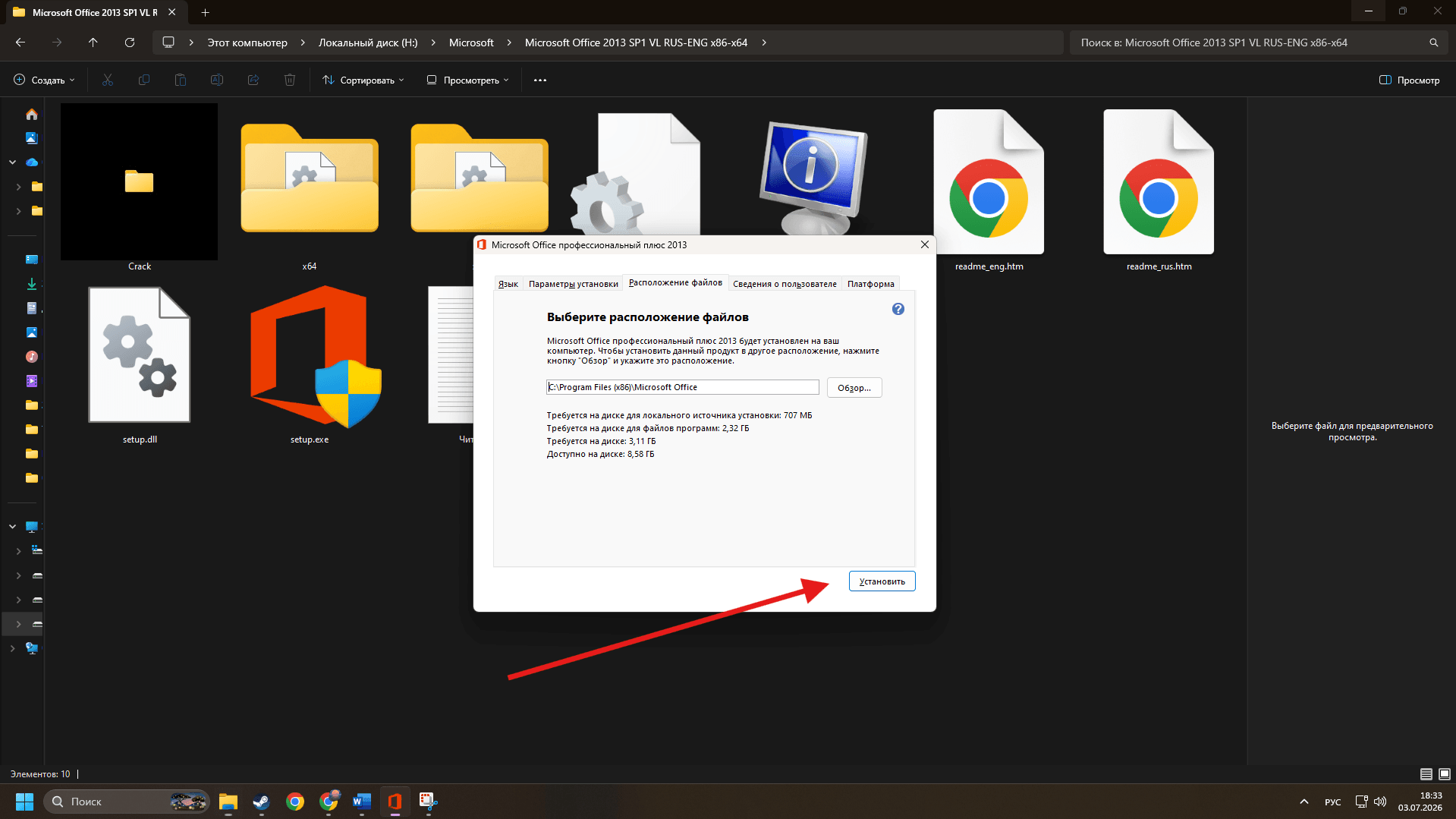Click the Up directory arrow

pos(93,43)
